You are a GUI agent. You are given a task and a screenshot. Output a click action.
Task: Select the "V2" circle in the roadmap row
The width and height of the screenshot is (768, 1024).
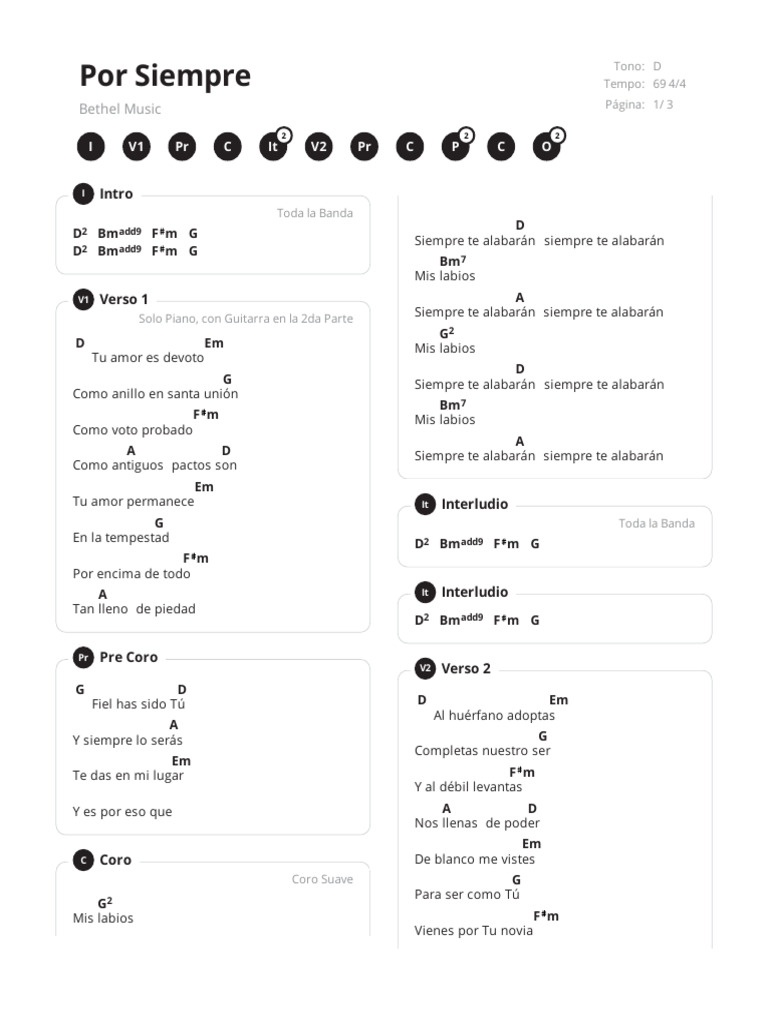click(x=318, y=147)
